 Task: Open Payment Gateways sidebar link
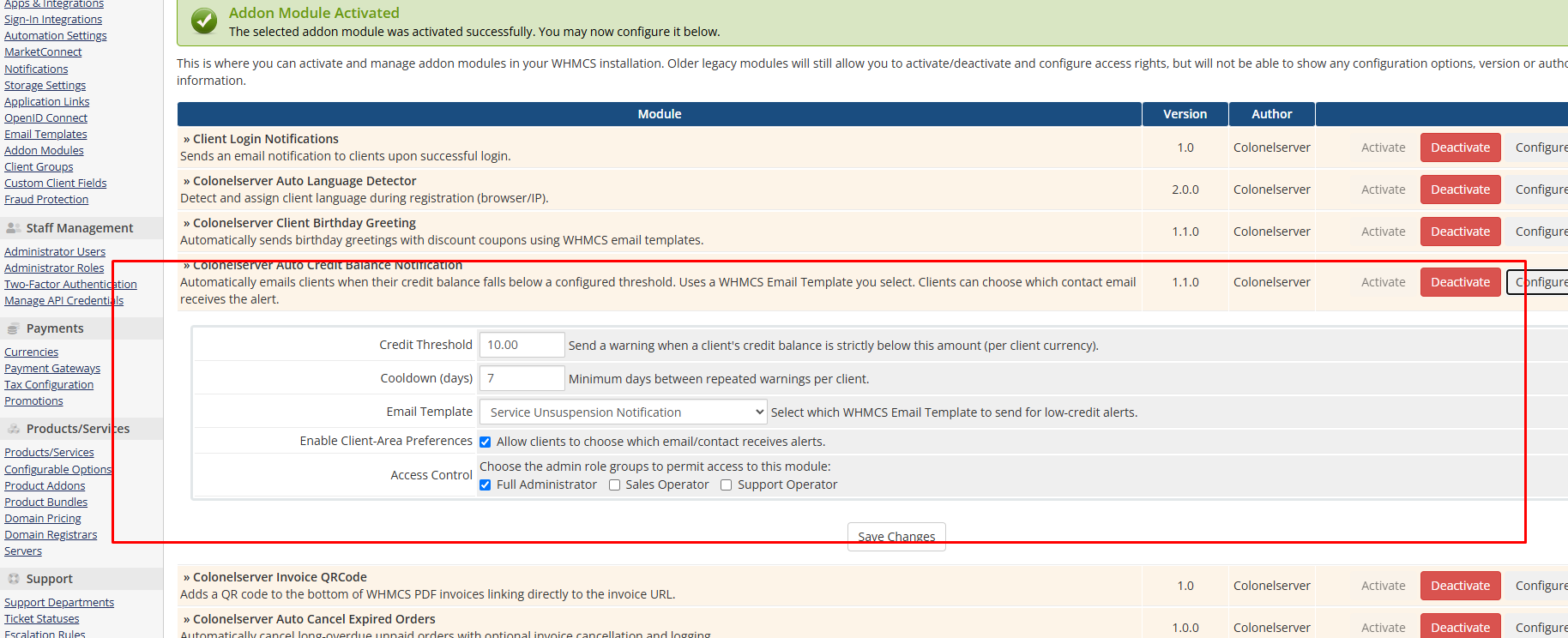[52, 369]
